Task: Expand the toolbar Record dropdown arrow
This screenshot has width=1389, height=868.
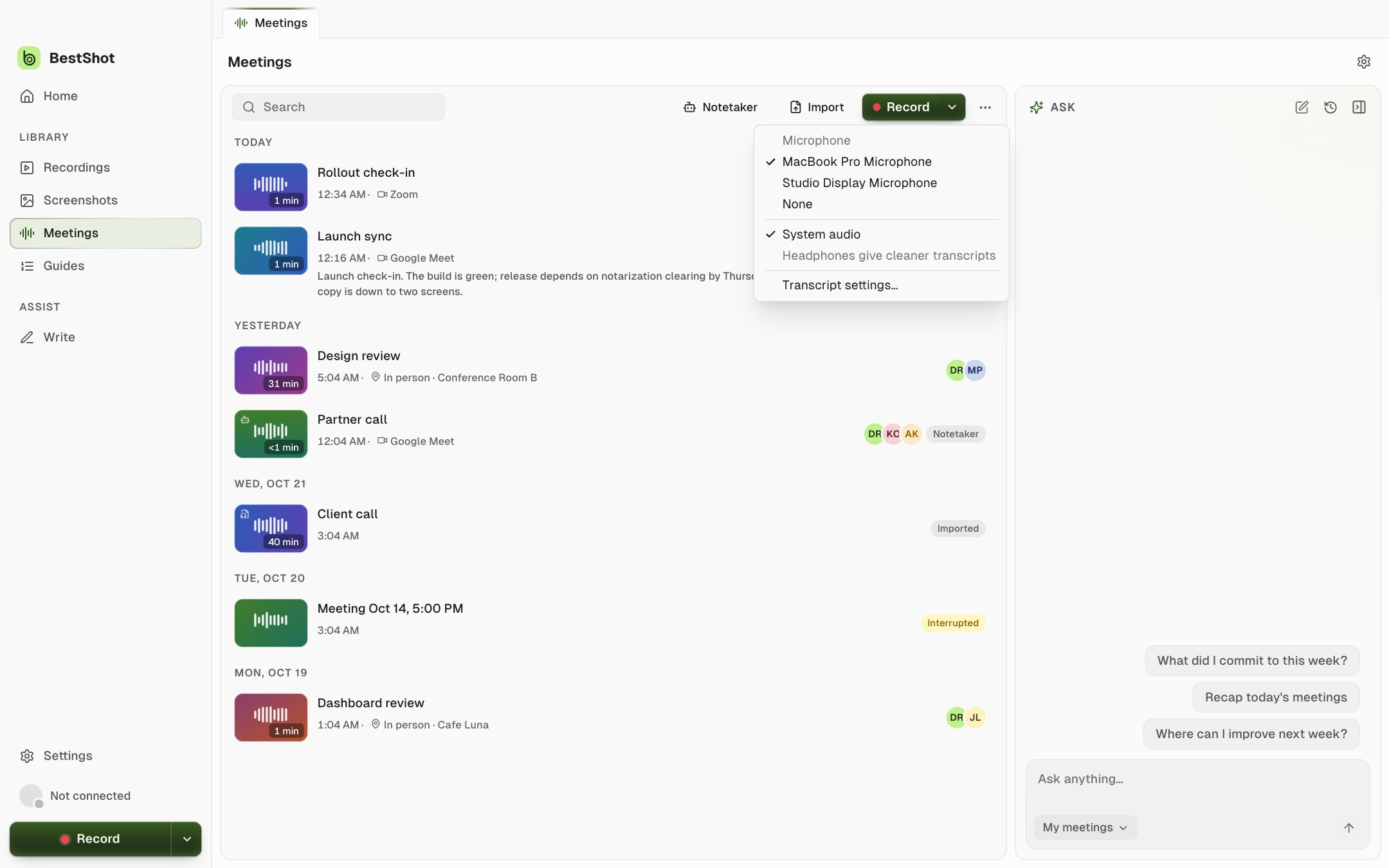Action: point(952,107)
